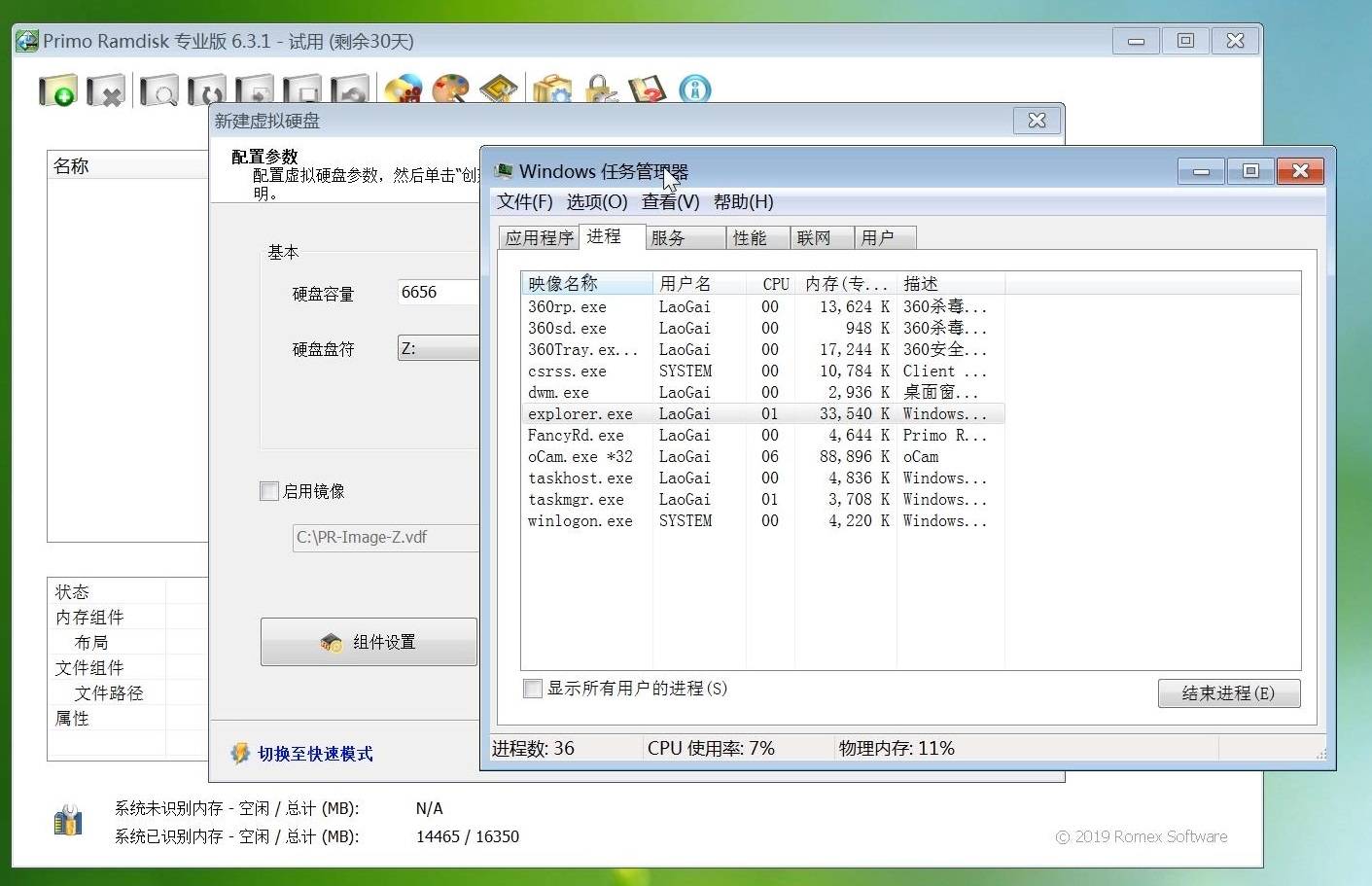Sort by 内存(专... column header
Viewport: 1372px width, 886px height.
point(846,283)
